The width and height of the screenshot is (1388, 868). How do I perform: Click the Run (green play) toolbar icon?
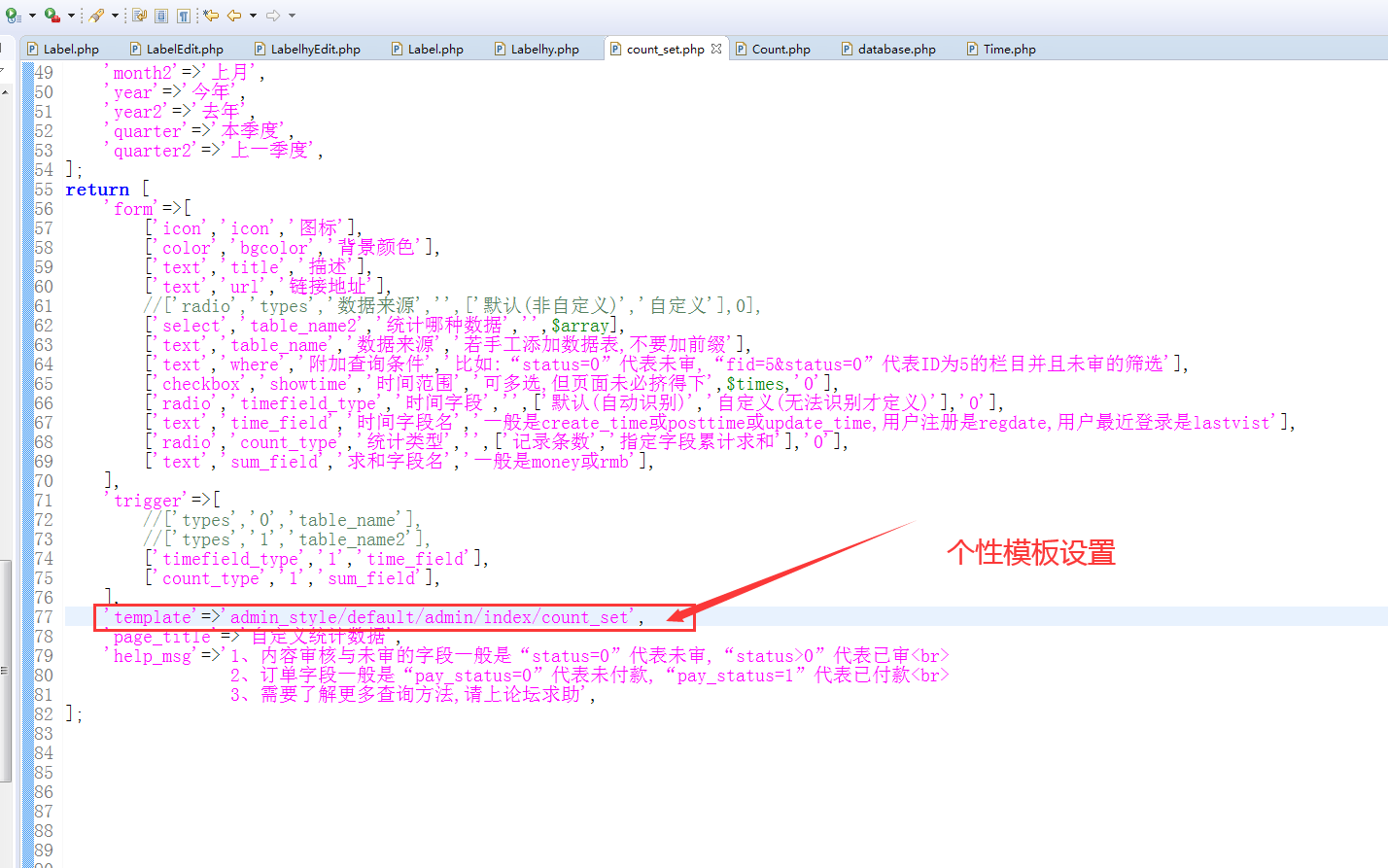[13, 16]
